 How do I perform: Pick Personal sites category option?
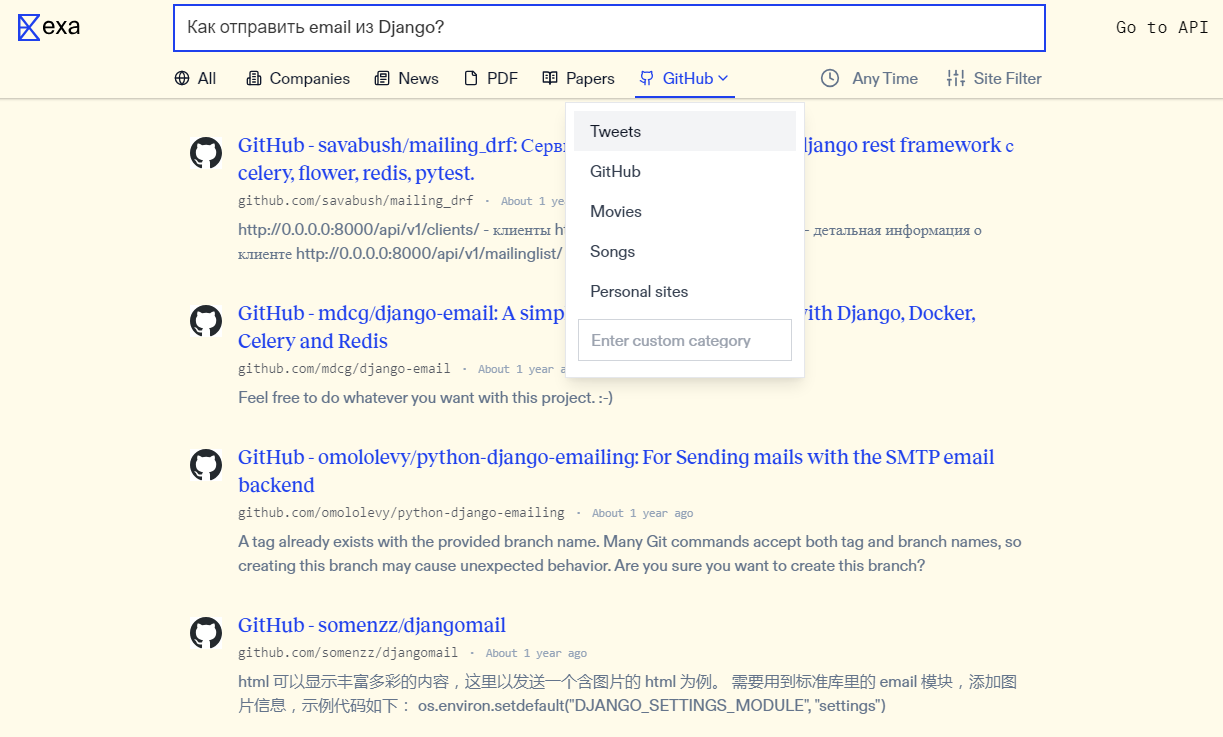[x=685, y=291]
